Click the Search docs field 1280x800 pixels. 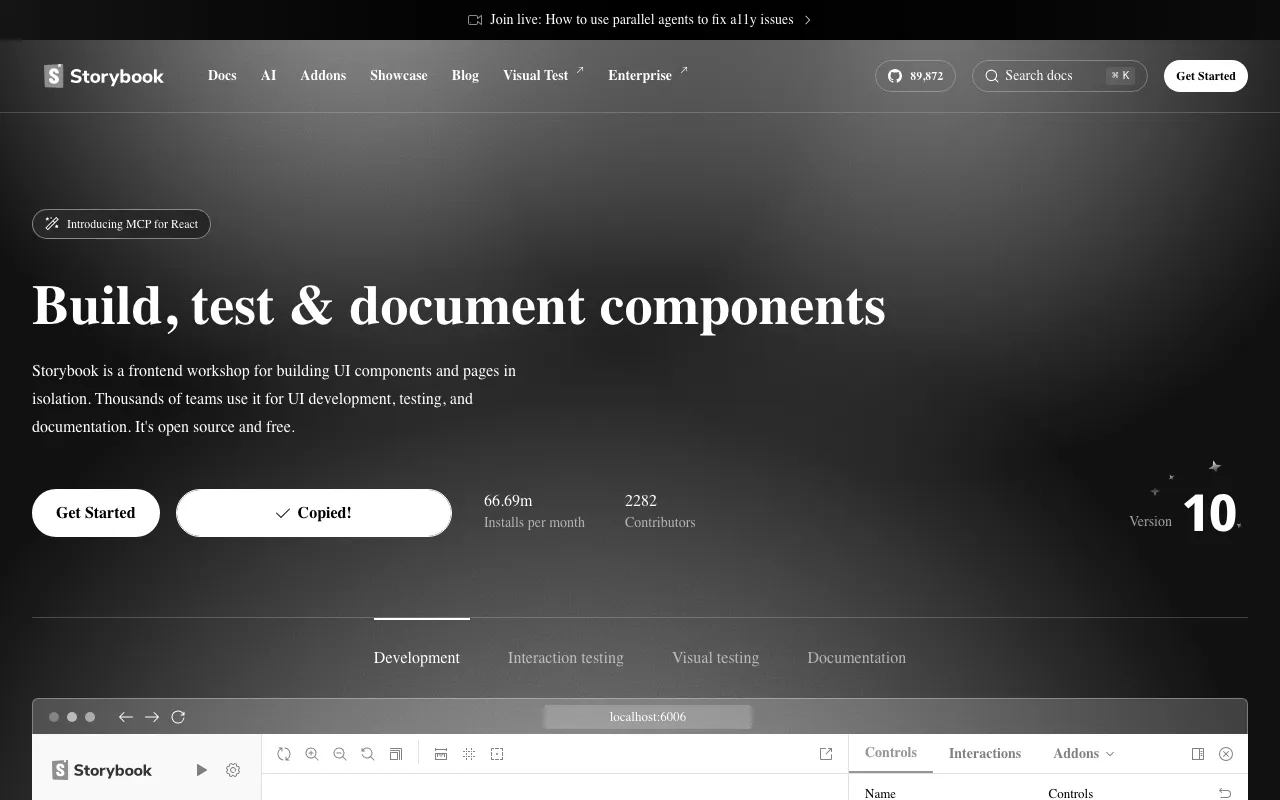pyautogui.click(x=1060, y=76)
